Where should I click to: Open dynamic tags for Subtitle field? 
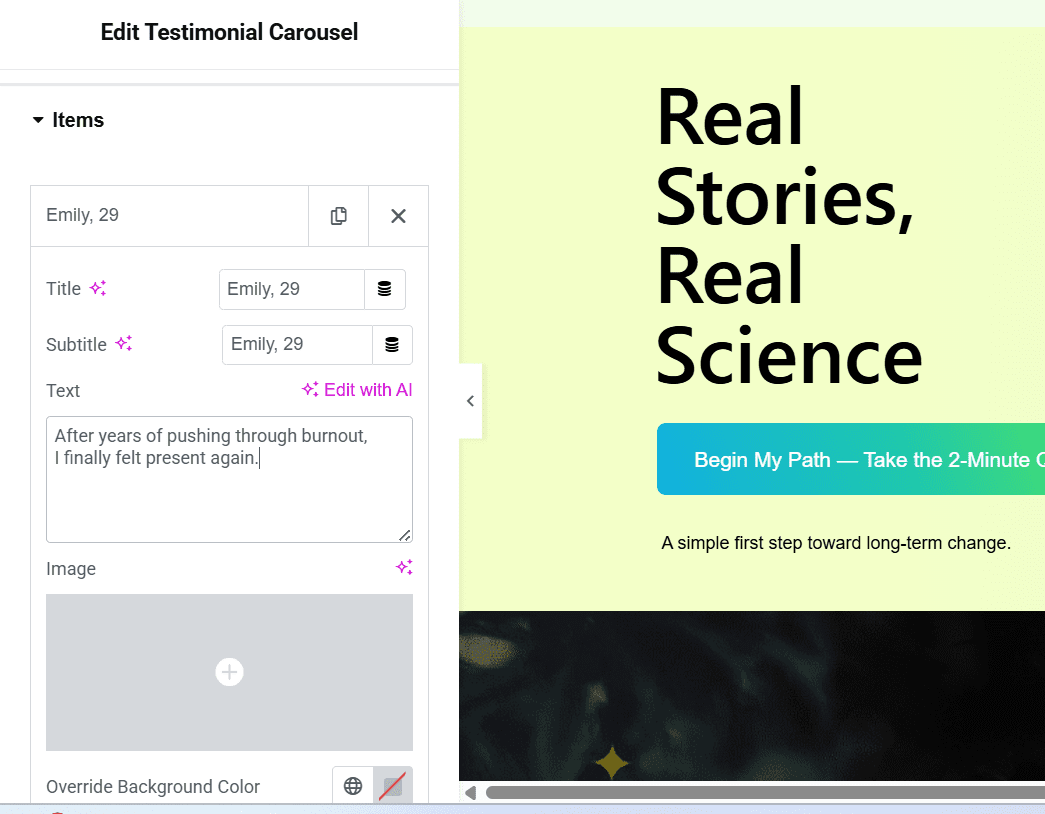point(392,345)
